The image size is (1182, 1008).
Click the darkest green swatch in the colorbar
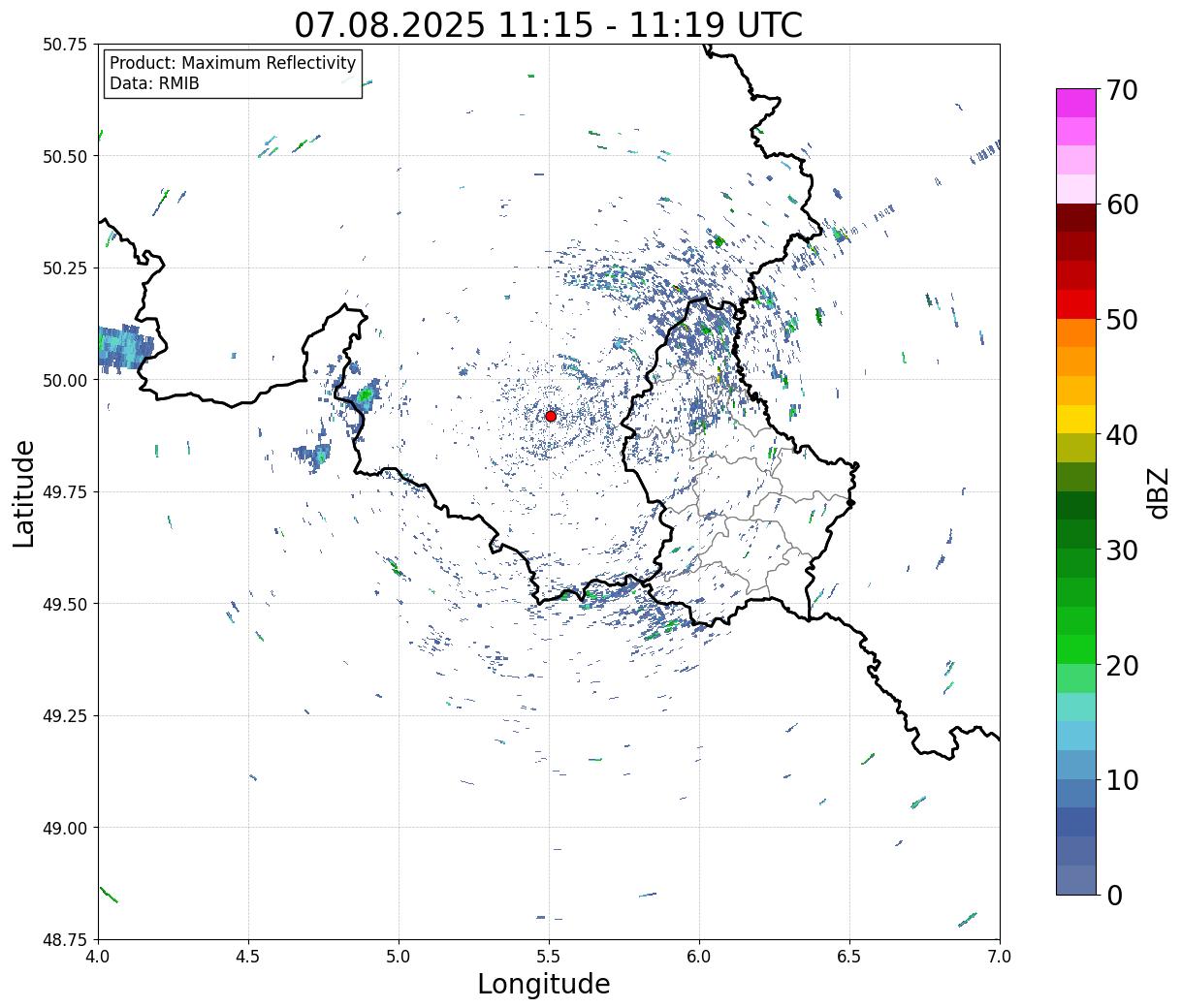(x=1076, y=506)
